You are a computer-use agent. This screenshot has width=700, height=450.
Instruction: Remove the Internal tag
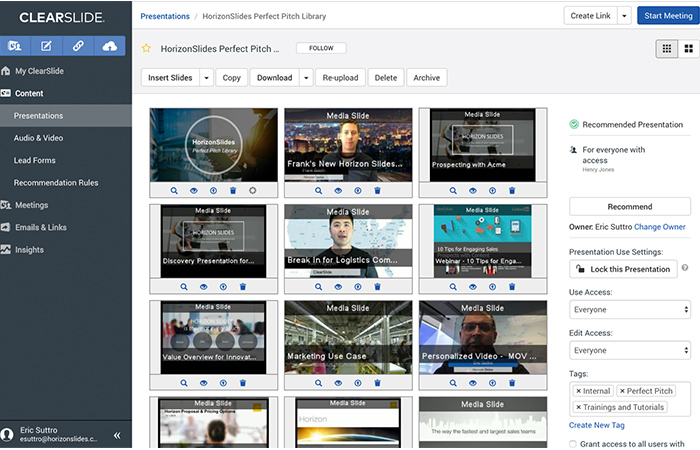coord(579,391)
